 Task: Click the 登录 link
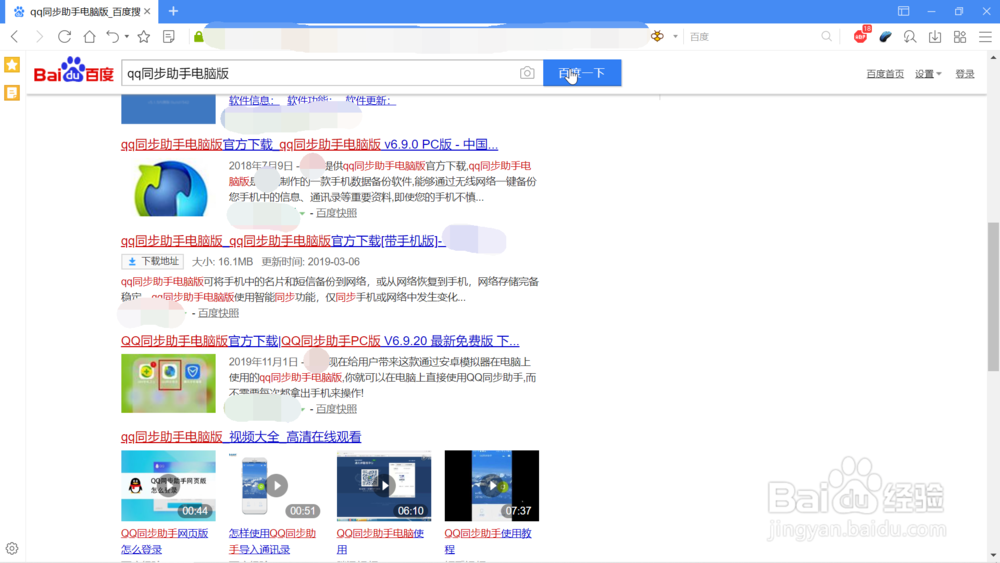click(964, 74)
